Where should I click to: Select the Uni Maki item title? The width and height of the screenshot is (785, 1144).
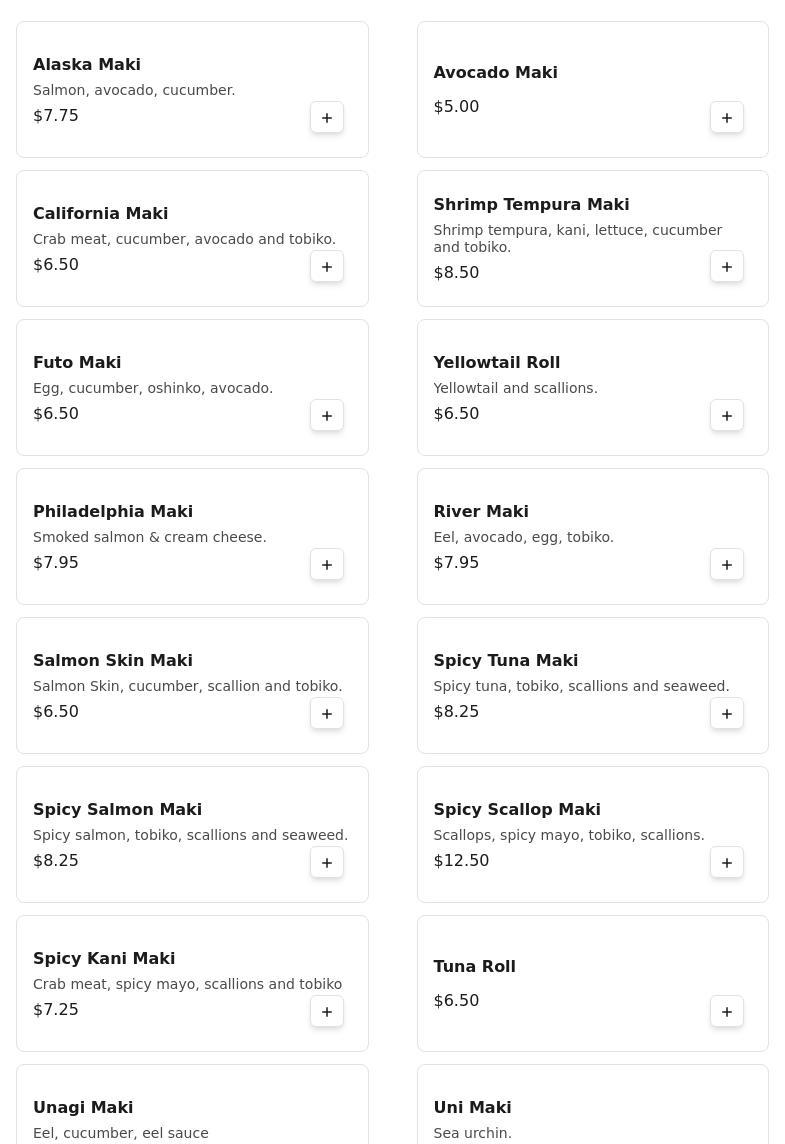click(472, 1107)
